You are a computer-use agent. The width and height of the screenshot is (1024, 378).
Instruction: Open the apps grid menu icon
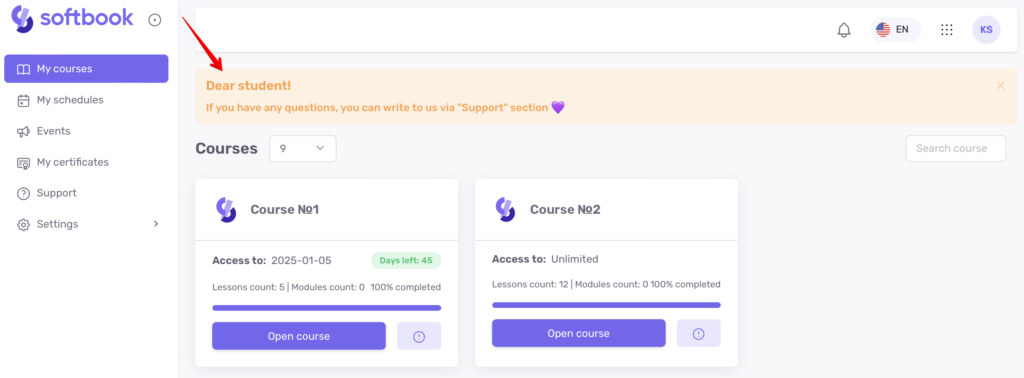point(946,30)
